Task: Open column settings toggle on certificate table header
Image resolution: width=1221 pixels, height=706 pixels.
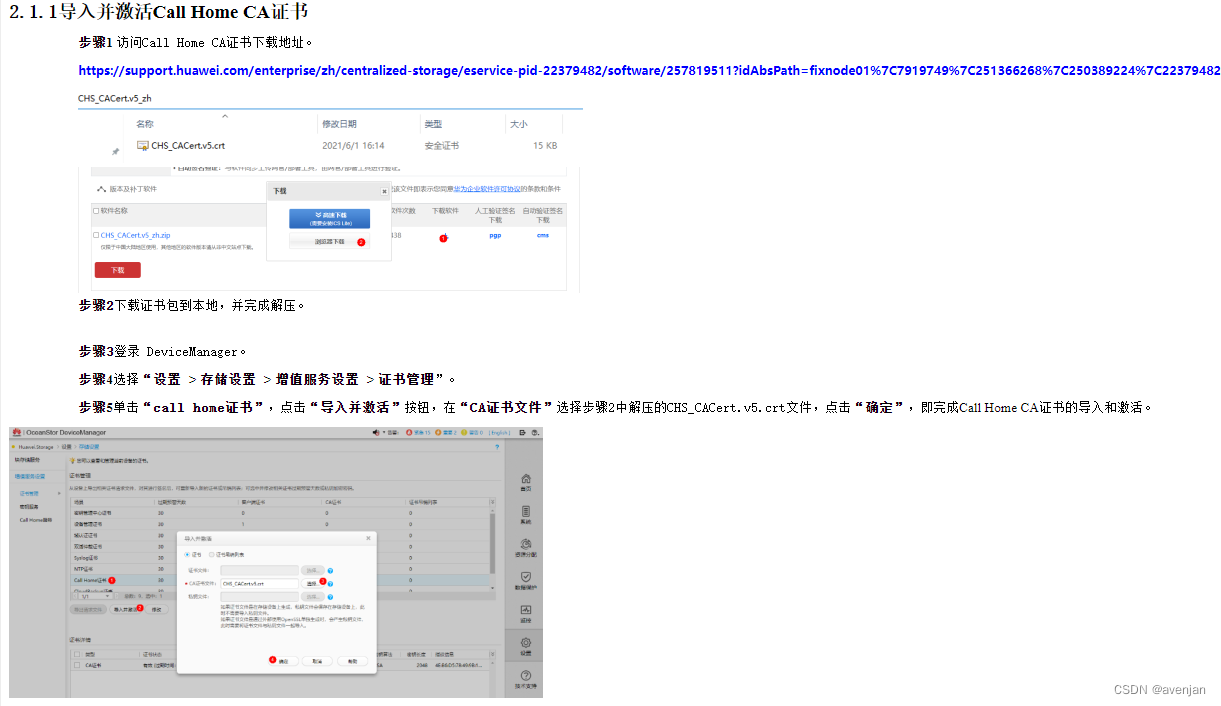Action: click(492, 502)
